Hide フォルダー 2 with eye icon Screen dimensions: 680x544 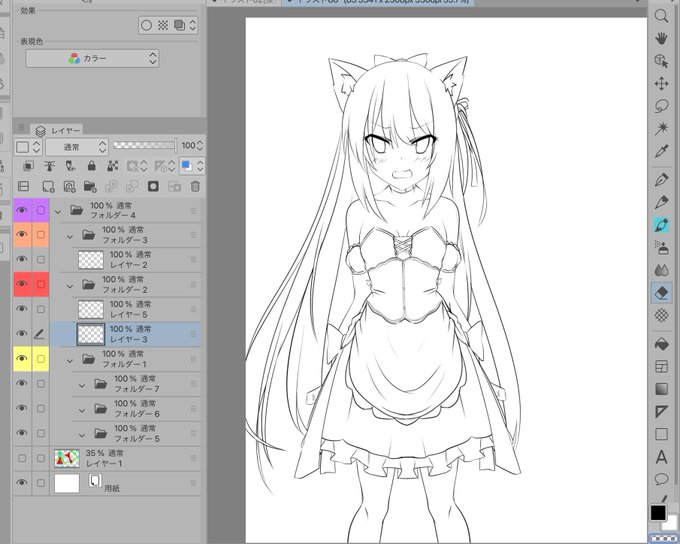22,284
